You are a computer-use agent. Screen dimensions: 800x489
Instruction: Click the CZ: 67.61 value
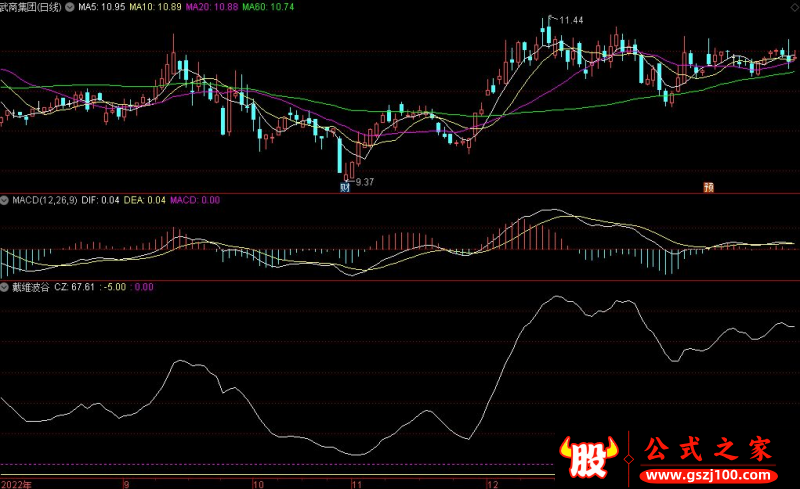pos(74,287)
